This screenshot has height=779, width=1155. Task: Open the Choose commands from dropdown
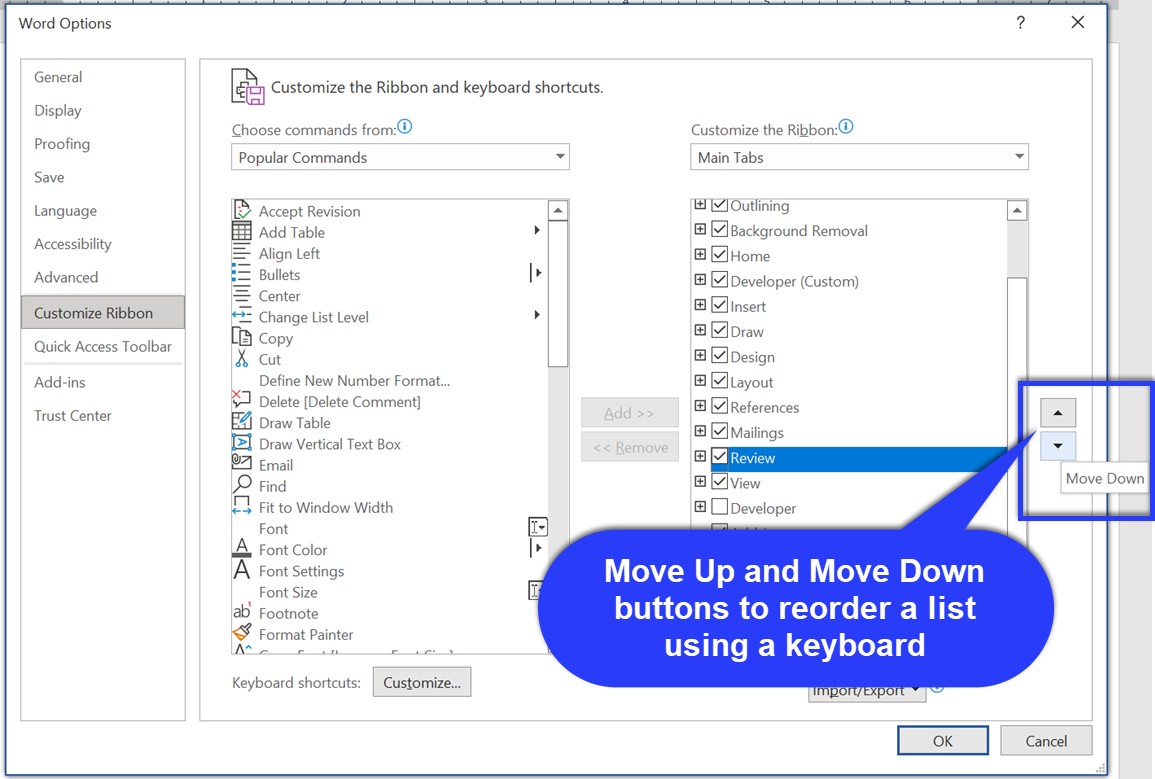400,157
